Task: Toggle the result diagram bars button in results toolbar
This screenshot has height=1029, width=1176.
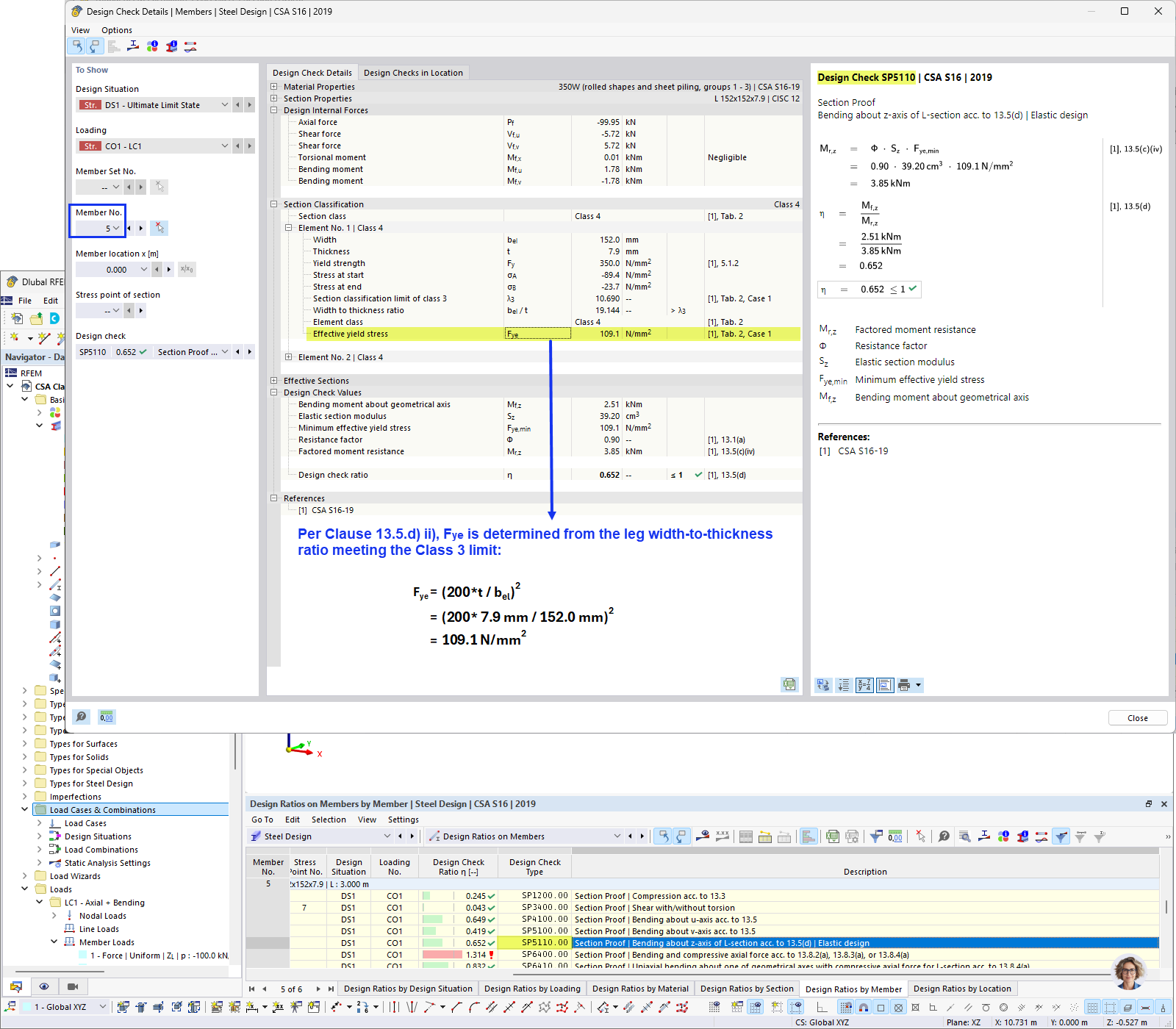Action: [x=808, y=836]
